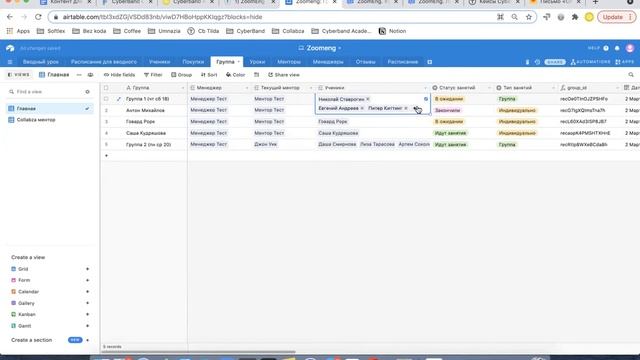
Task: Open the help question mark icon
Action: click(x=606, y=48)
